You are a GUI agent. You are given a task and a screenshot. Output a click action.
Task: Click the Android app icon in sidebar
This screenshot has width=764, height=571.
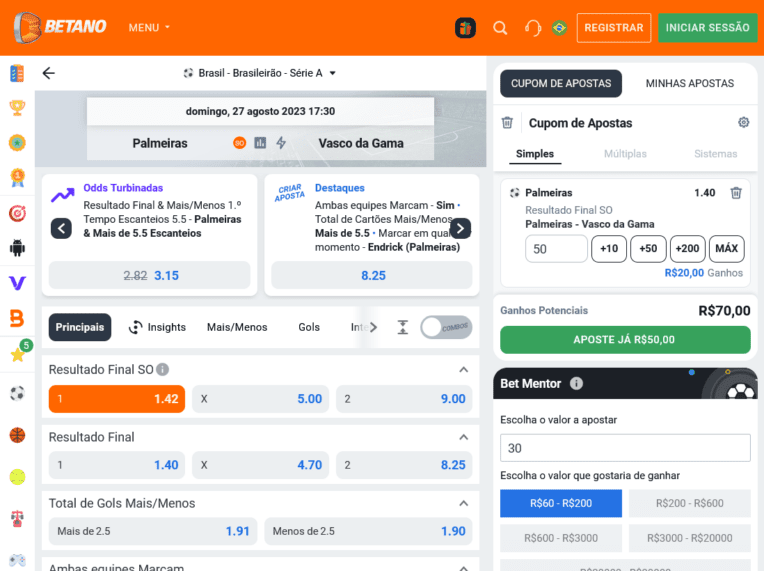(x=17, y=248)
